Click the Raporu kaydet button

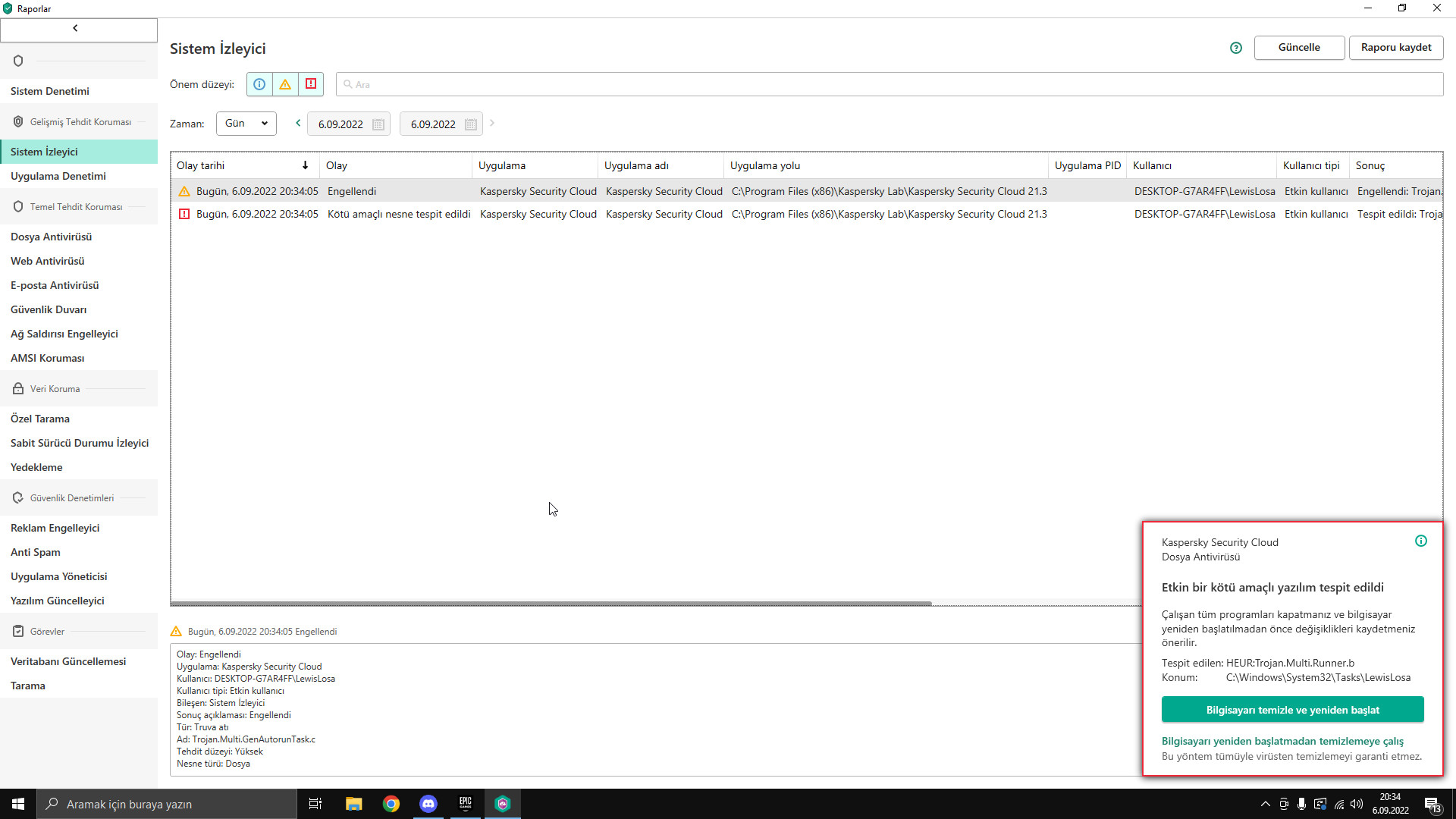1395,47
